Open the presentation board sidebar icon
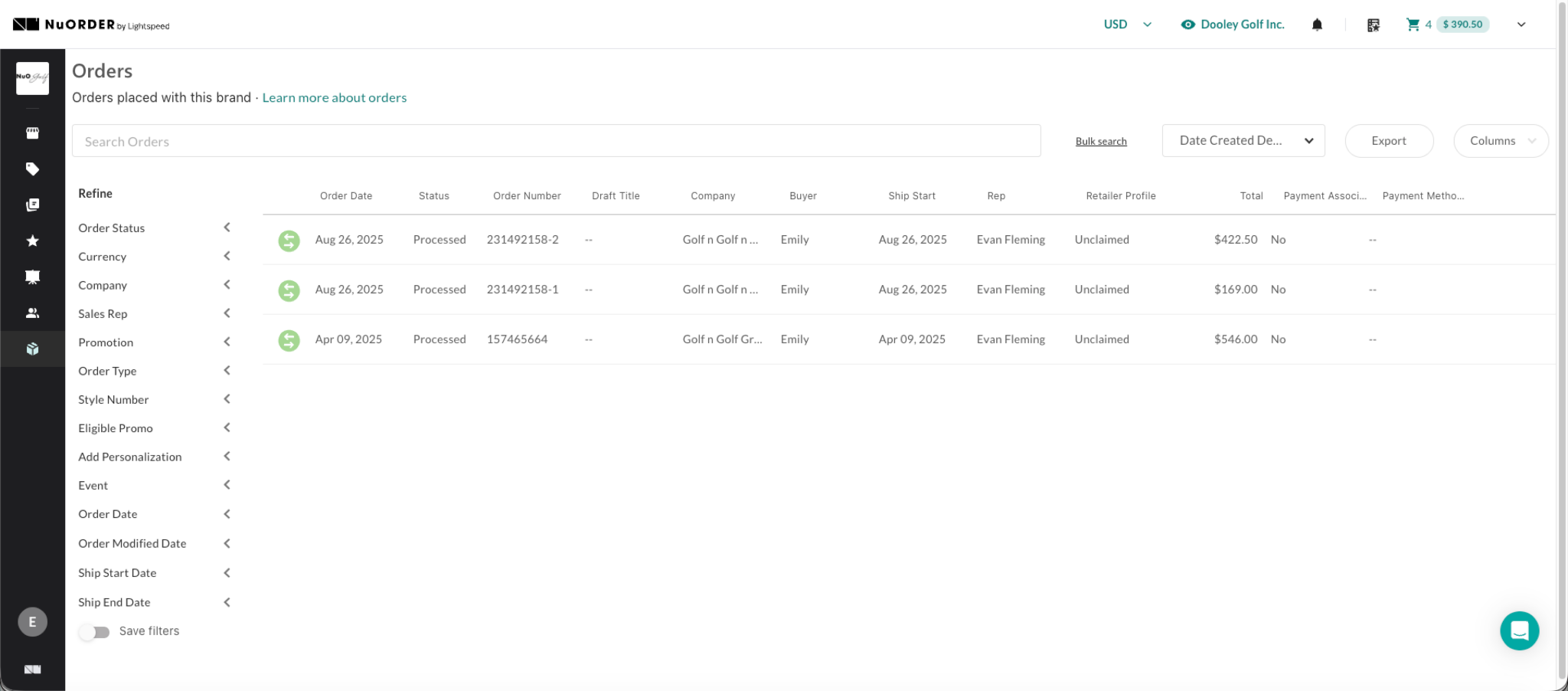Viewport: 1568px width, 691px height. pos(32,277)
